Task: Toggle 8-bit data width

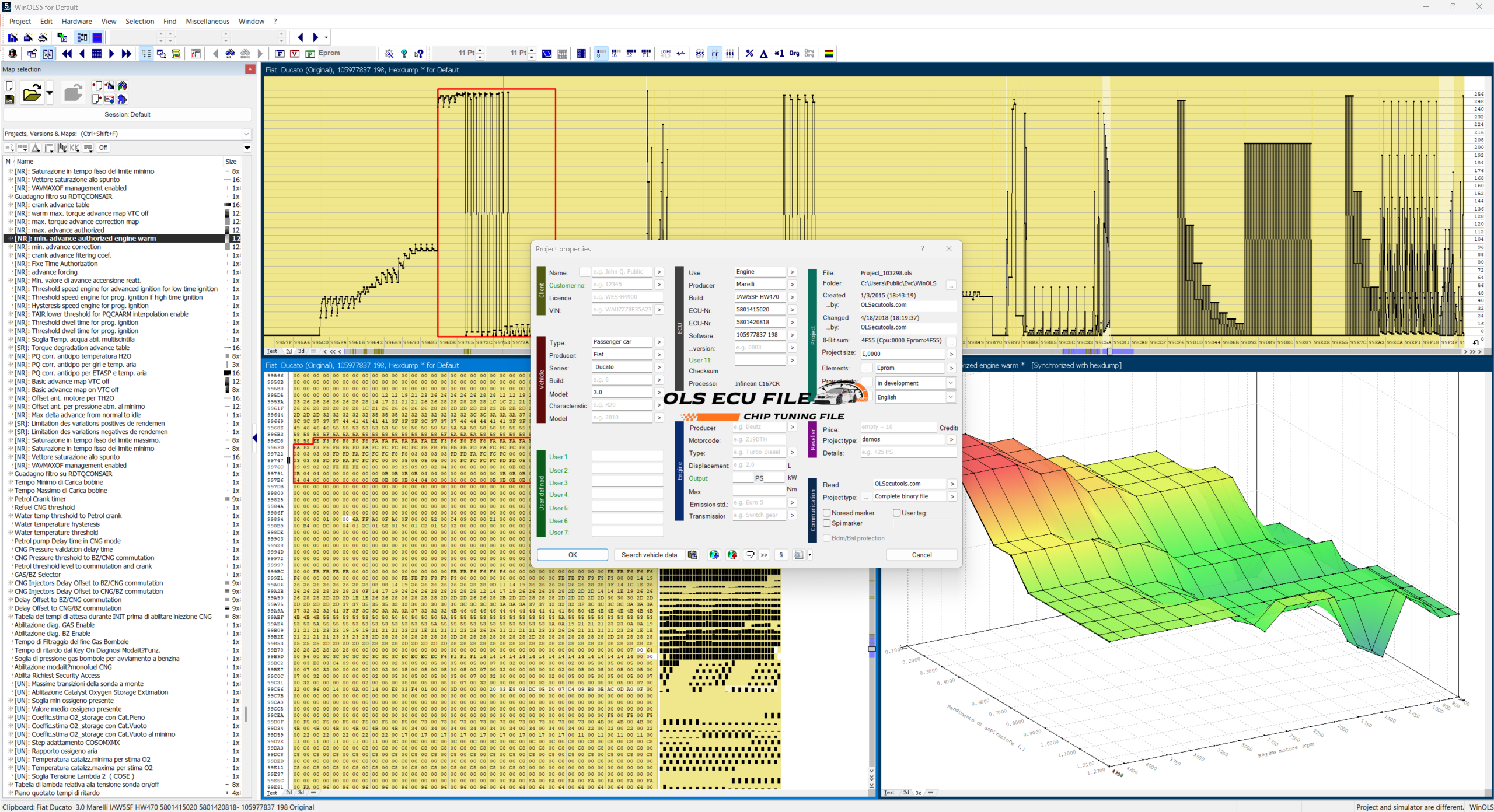Action: (601, 54)
